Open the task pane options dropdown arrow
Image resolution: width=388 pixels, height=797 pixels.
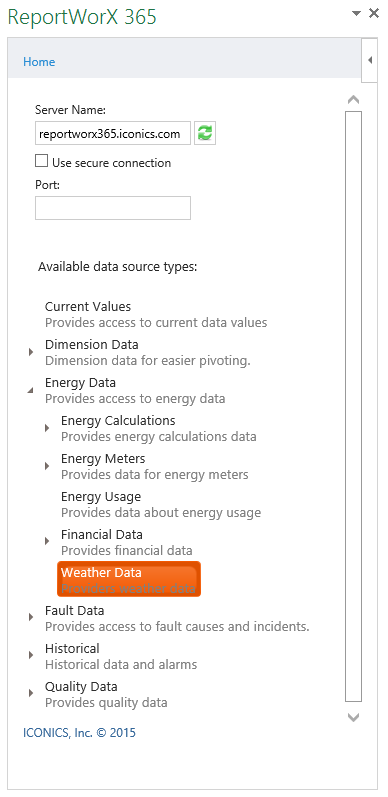pos(356,14)
